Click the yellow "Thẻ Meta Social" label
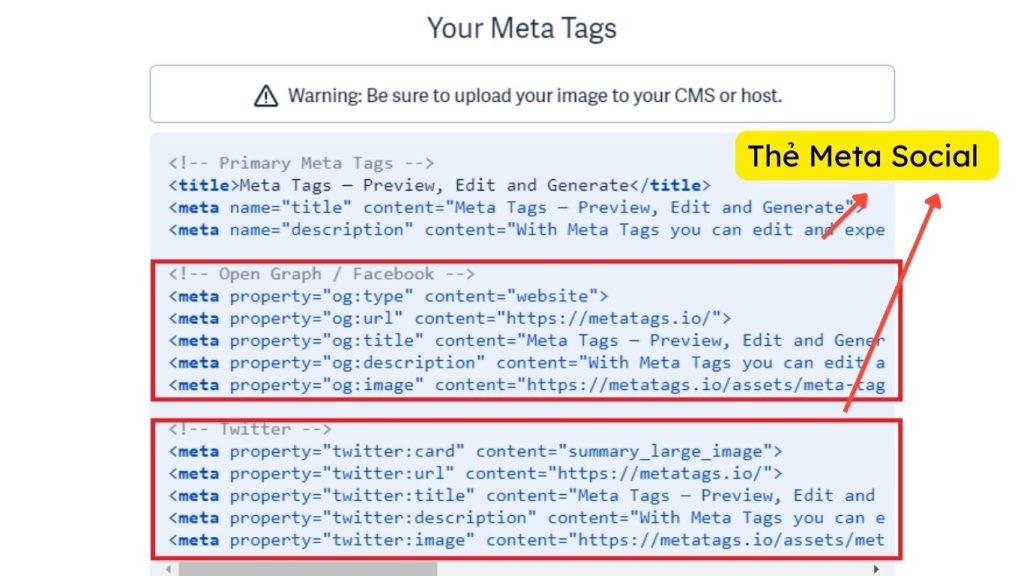1024x576 pixels. pyautogui.click(x=866, y=155)
